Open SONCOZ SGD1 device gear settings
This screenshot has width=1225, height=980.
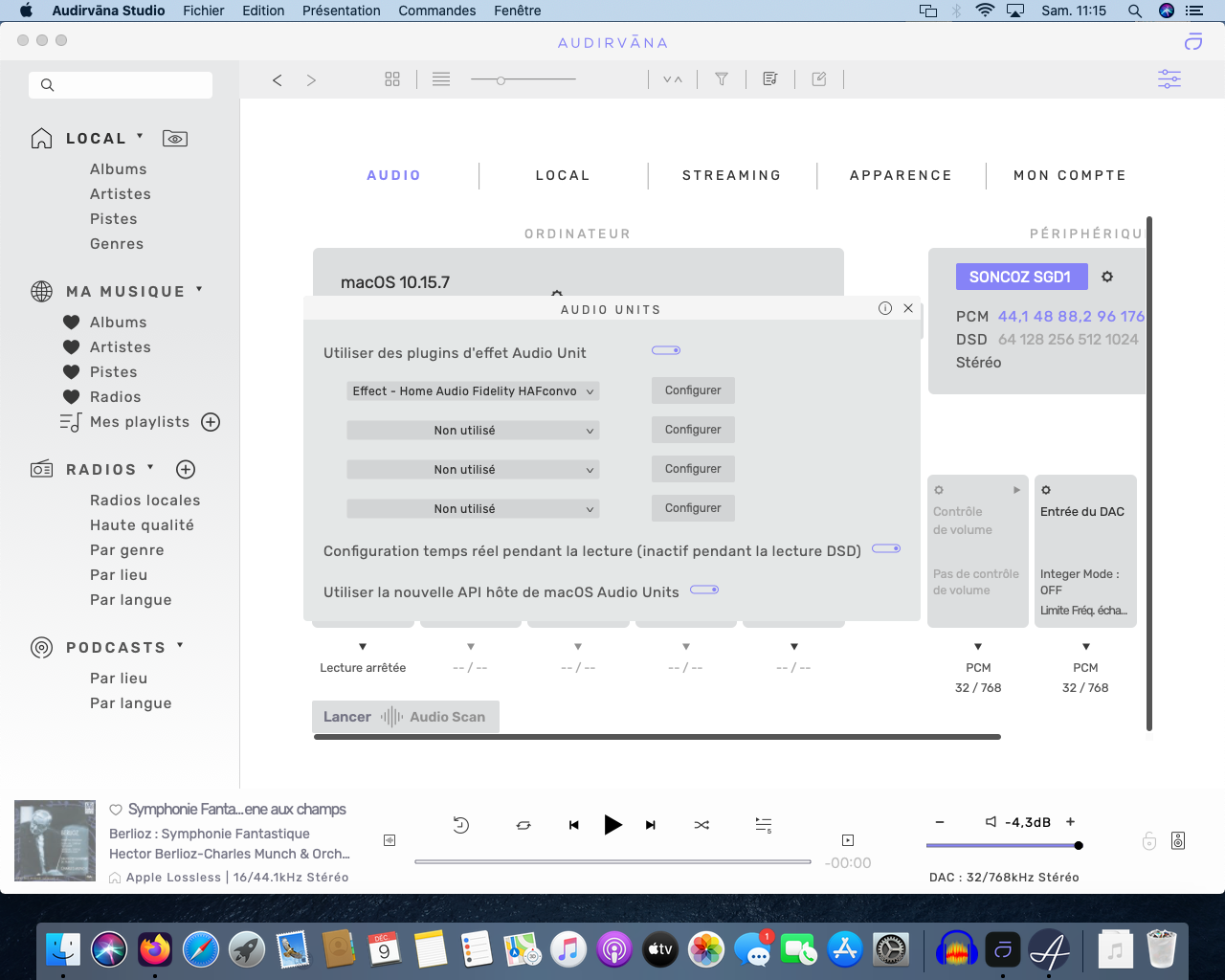tap(1107, 277)
